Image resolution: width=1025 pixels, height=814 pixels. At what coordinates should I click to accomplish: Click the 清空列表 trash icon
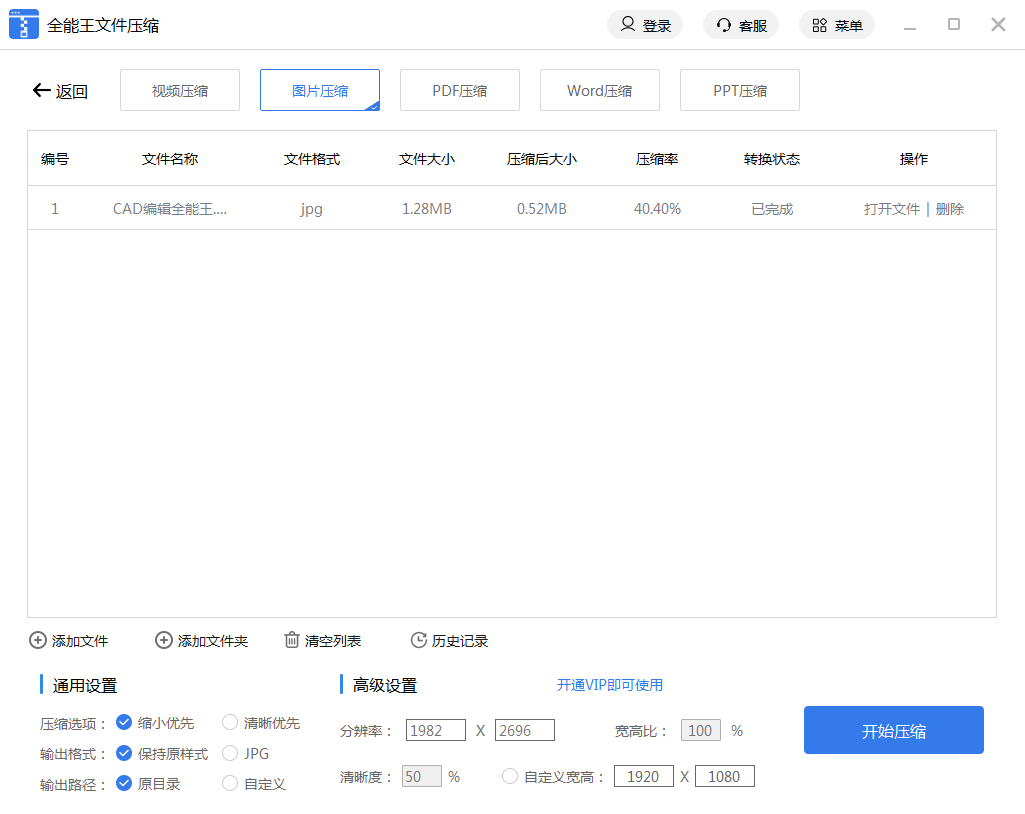(x=292, y=640)
